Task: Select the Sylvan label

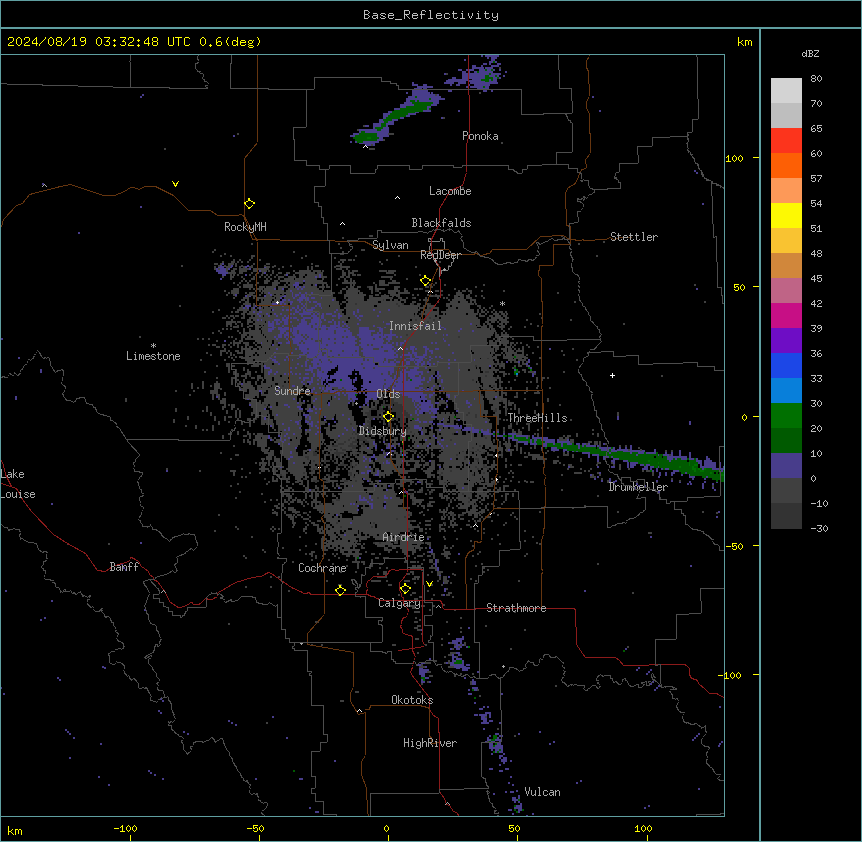Action: [x=390, y=245]
